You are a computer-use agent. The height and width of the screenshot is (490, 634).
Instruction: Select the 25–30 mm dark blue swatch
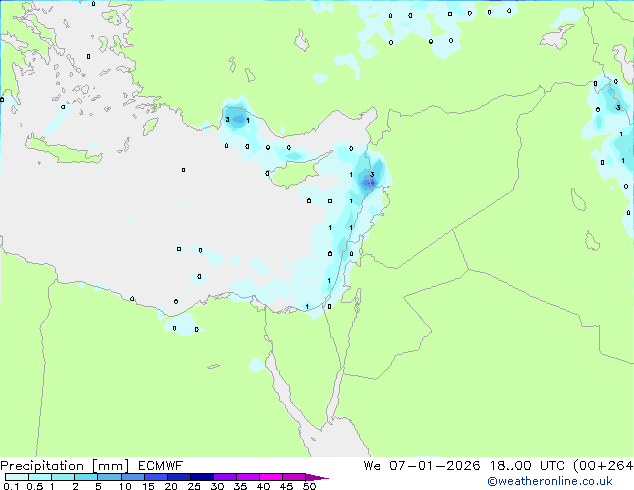[201, 477]
